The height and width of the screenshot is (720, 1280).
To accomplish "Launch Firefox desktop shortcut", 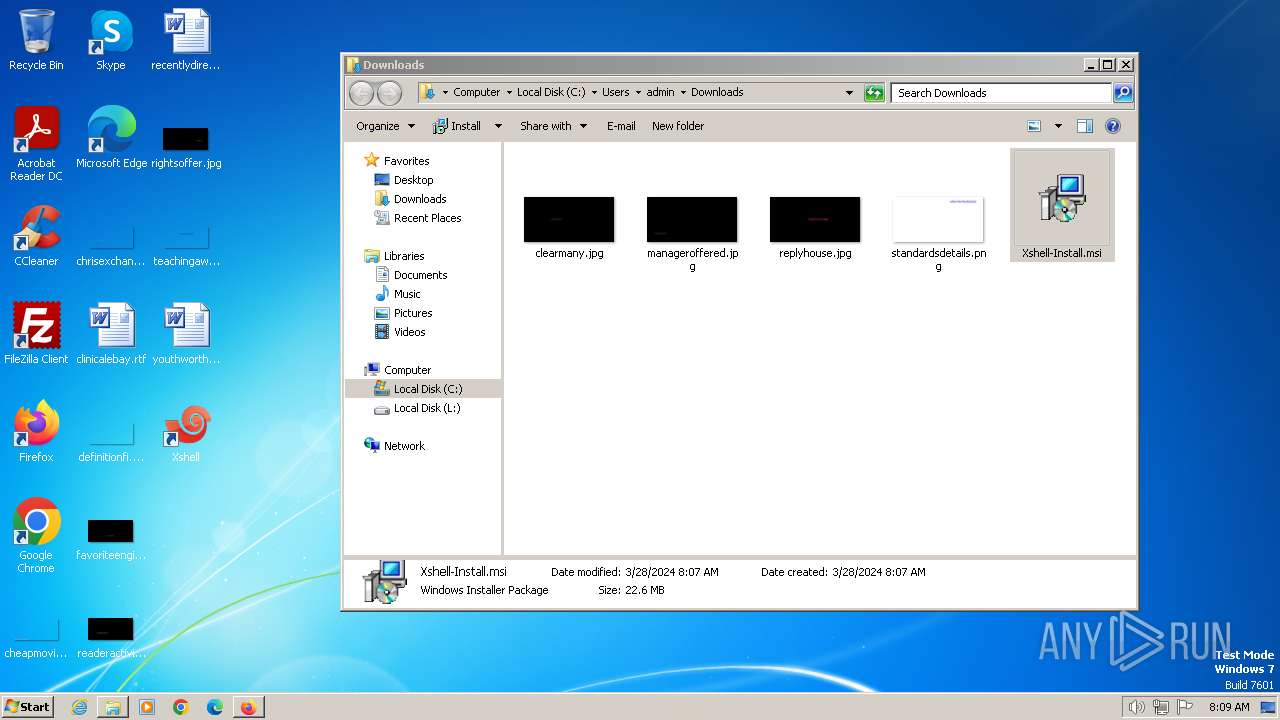I will click(x=36, y=432).
